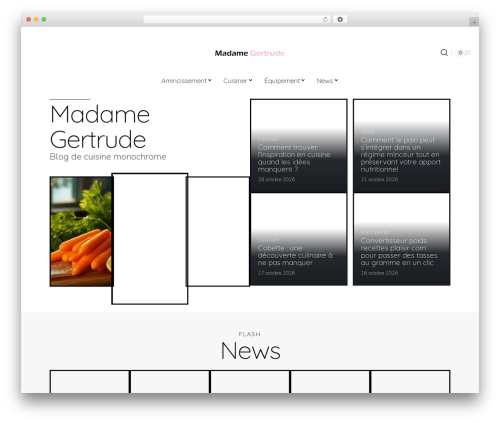
Task: Open article about bread in a slimming diet
Action: point(400,155)
